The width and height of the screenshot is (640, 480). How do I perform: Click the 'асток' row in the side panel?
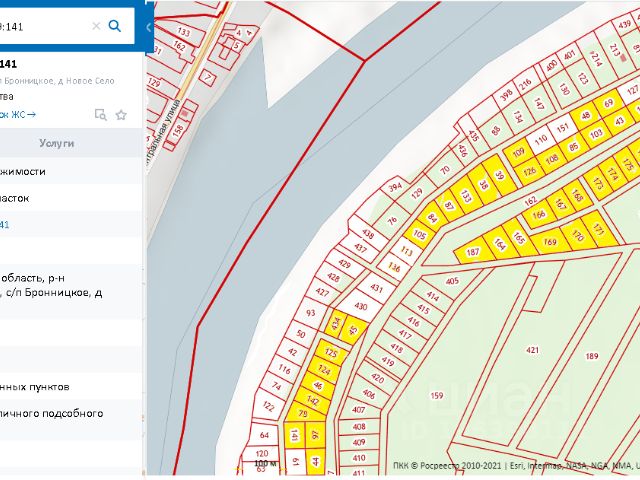pos(71,198)
